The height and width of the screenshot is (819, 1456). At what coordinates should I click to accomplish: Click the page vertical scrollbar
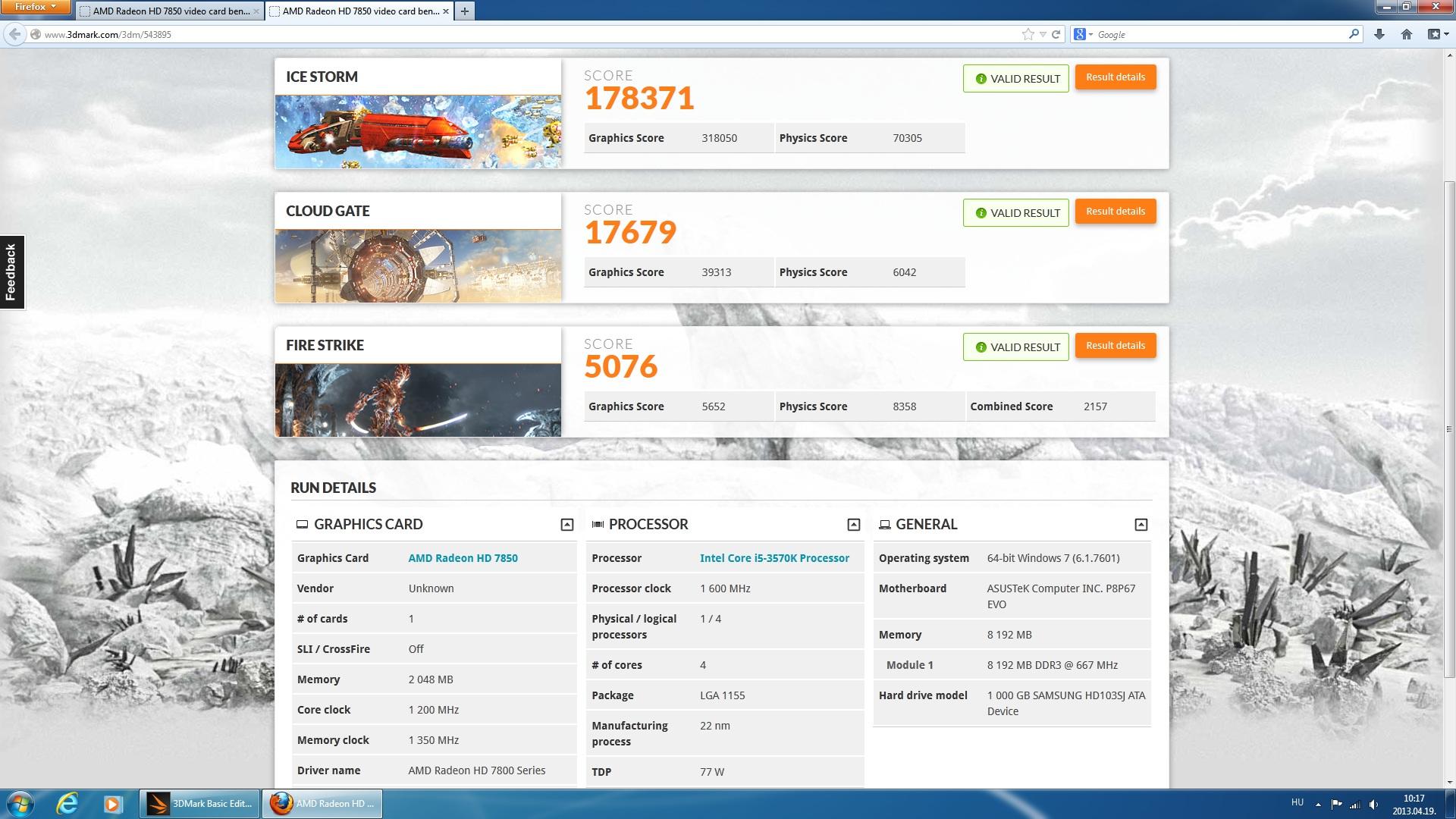1449,429
